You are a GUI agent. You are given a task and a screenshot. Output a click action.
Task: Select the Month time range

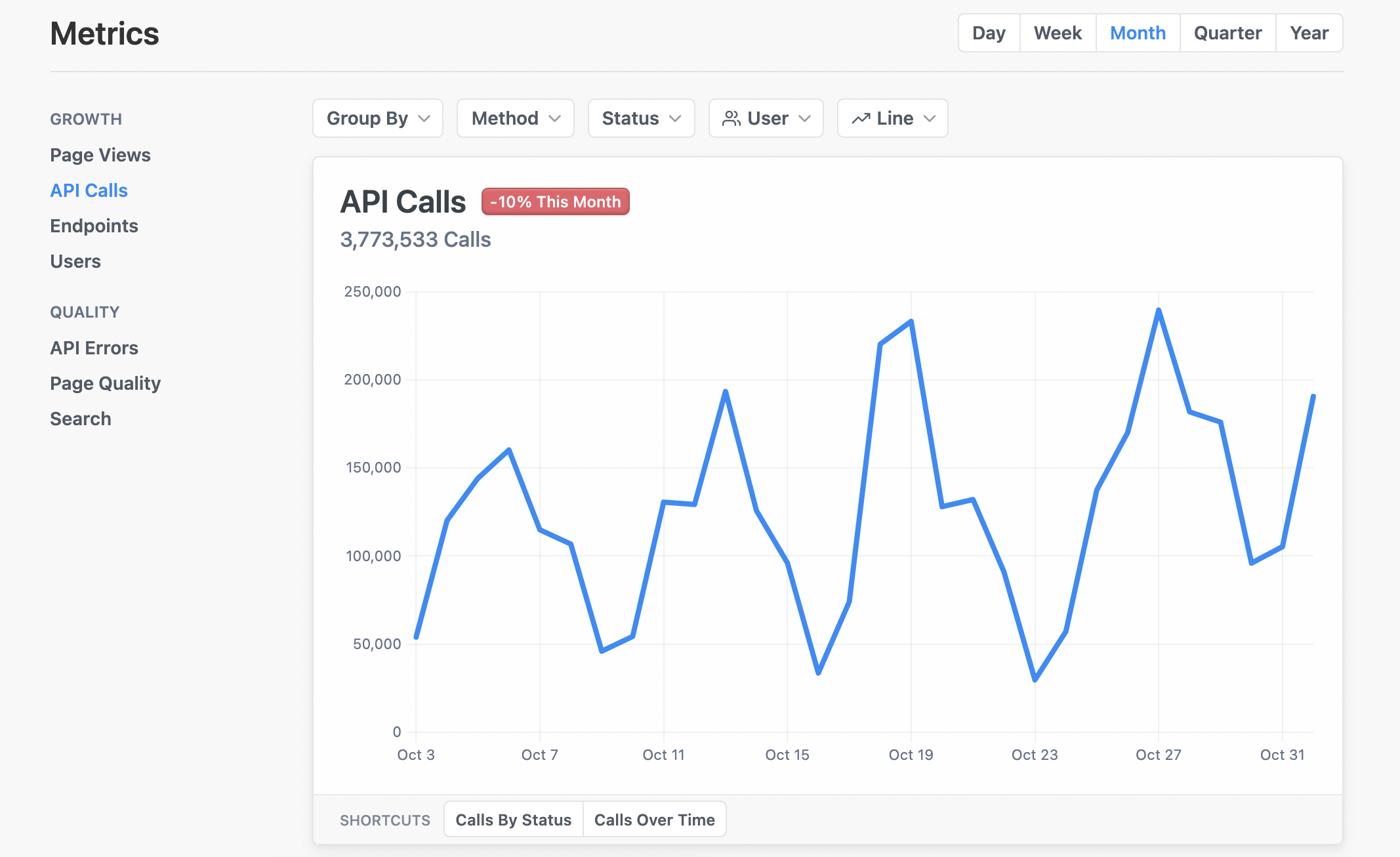(x=1138, y=33)
